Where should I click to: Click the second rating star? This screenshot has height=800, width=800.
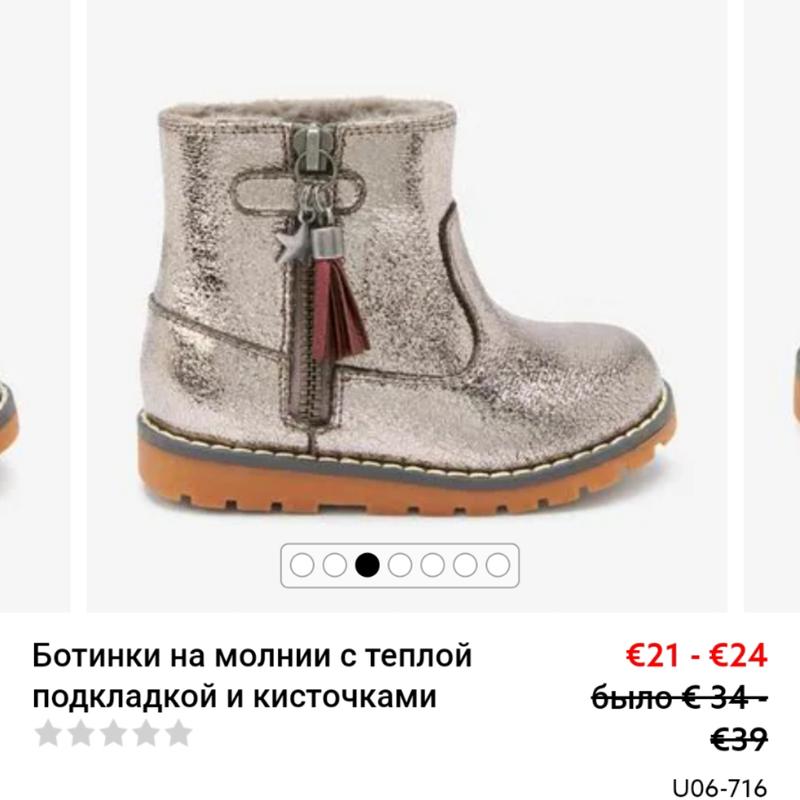81,733
